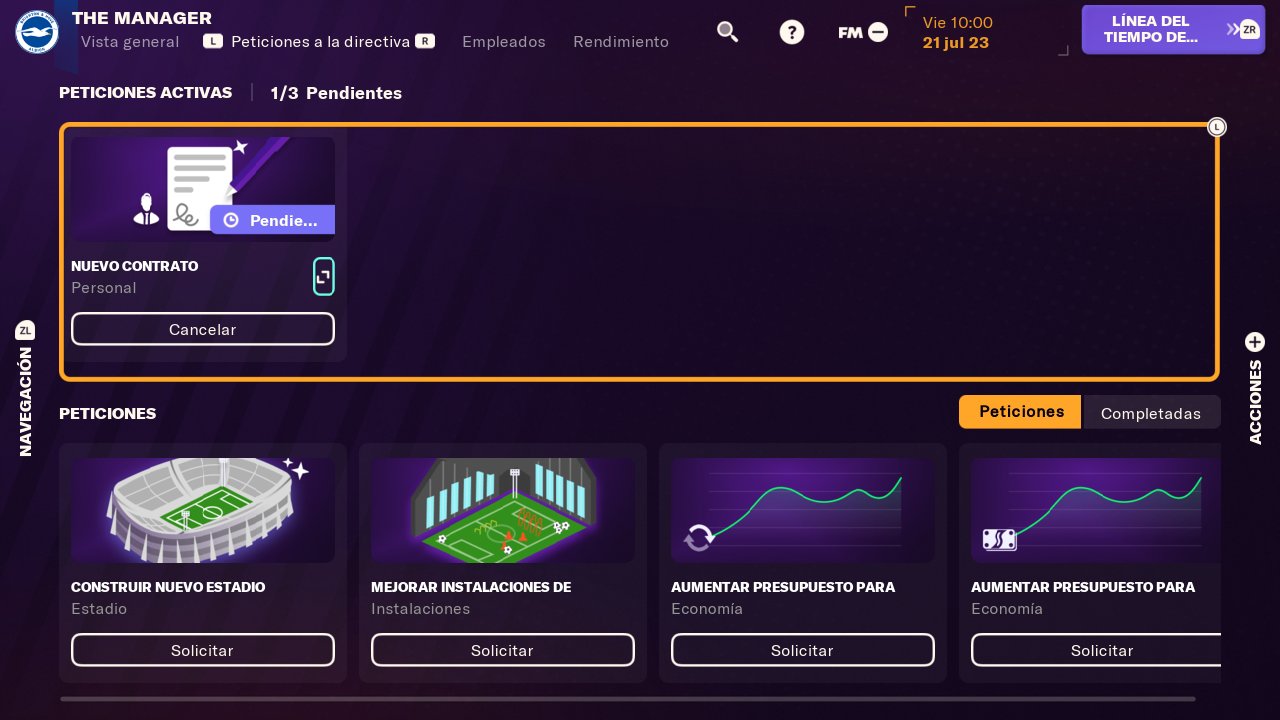Request Construir Nuevo Estadio
Viewport: 1280px width, 720px height.
(203, 650)
